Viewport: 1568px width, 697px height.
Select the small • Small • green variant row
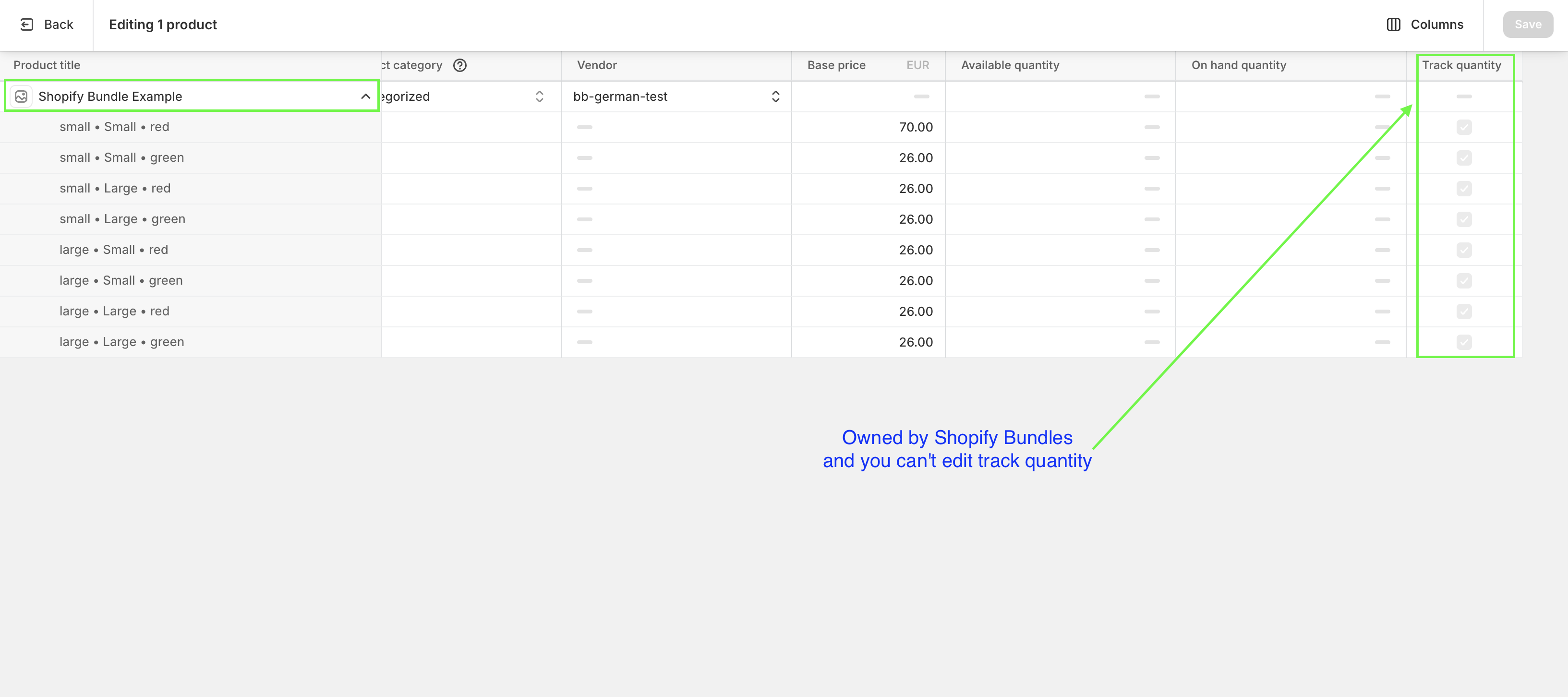pos(191,157)
